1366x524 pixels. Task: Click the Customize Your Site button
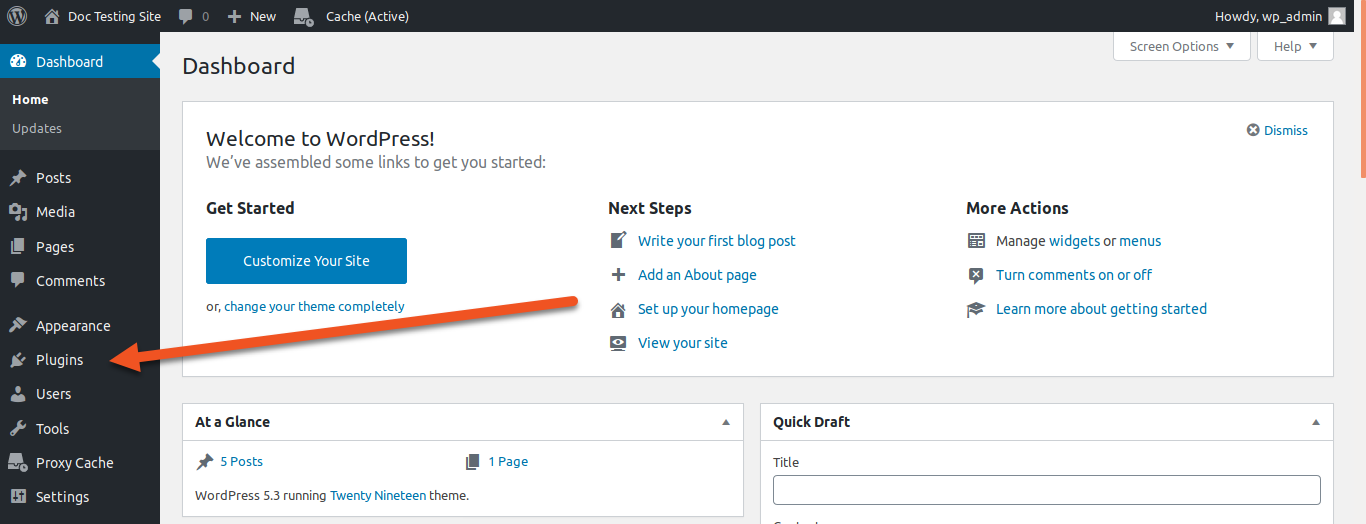coord(306,261)
